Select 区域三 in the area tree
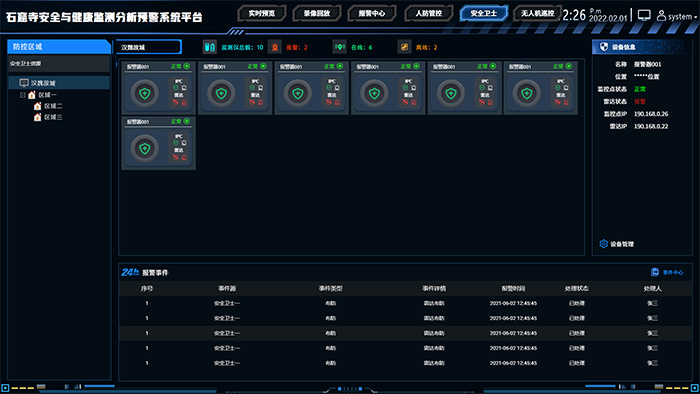This screenshot has width=700, height=394. click(x=53, y=117)
